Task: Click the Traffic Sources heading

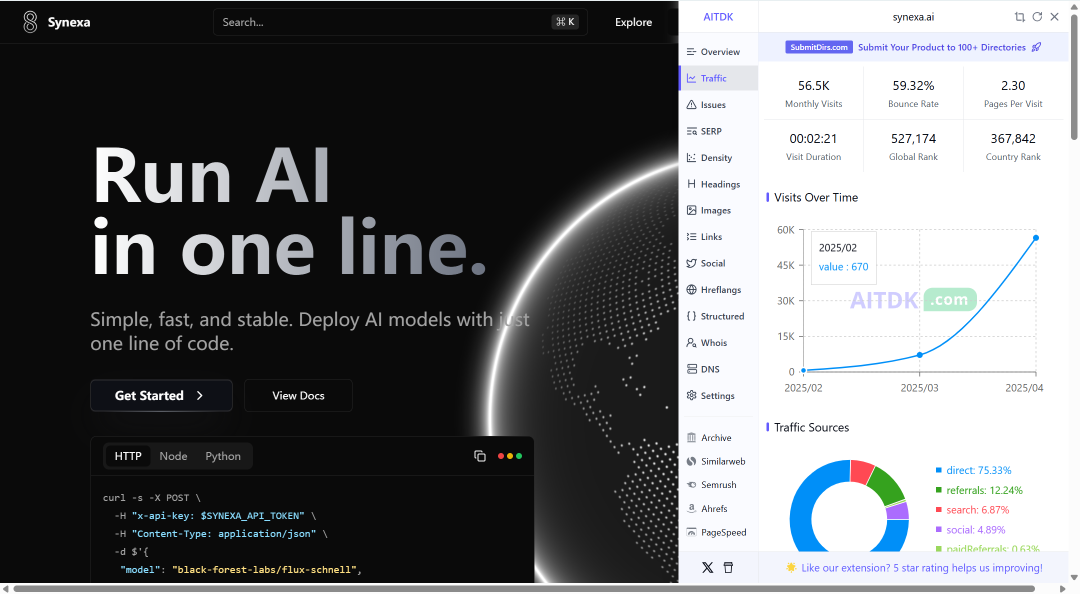Action: 811,427
